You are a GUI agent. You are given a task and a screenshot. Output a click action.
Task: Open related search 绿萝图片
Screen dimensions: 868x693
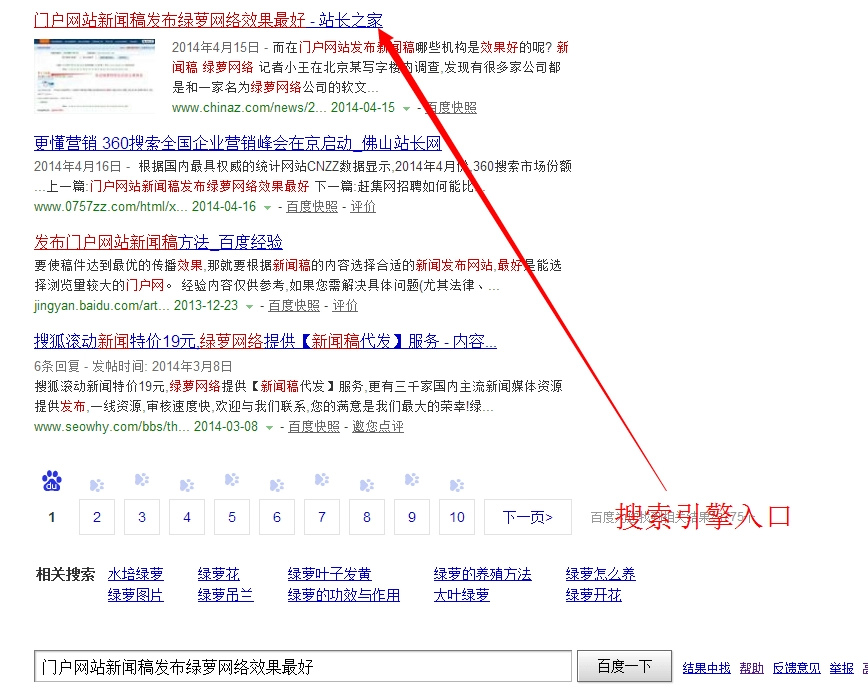coord(136,595)
